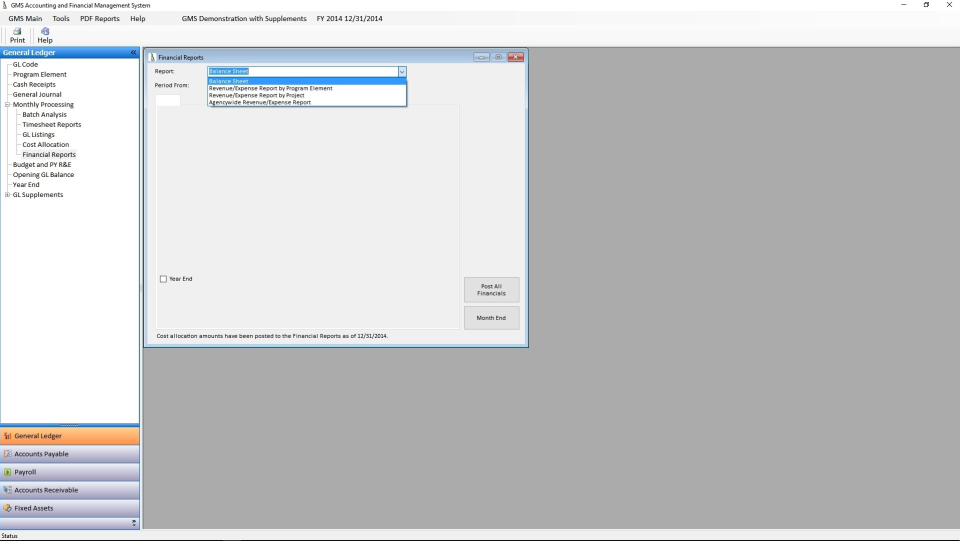Minimize the Financial Reports window
The image size is (960, 541).
(x=481, y=57)
